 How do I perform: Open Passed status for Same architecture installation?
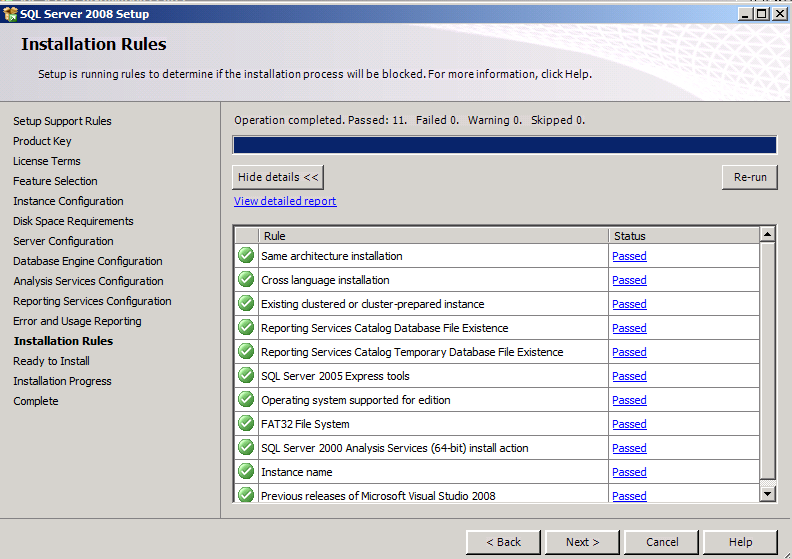tap(629, 256)
